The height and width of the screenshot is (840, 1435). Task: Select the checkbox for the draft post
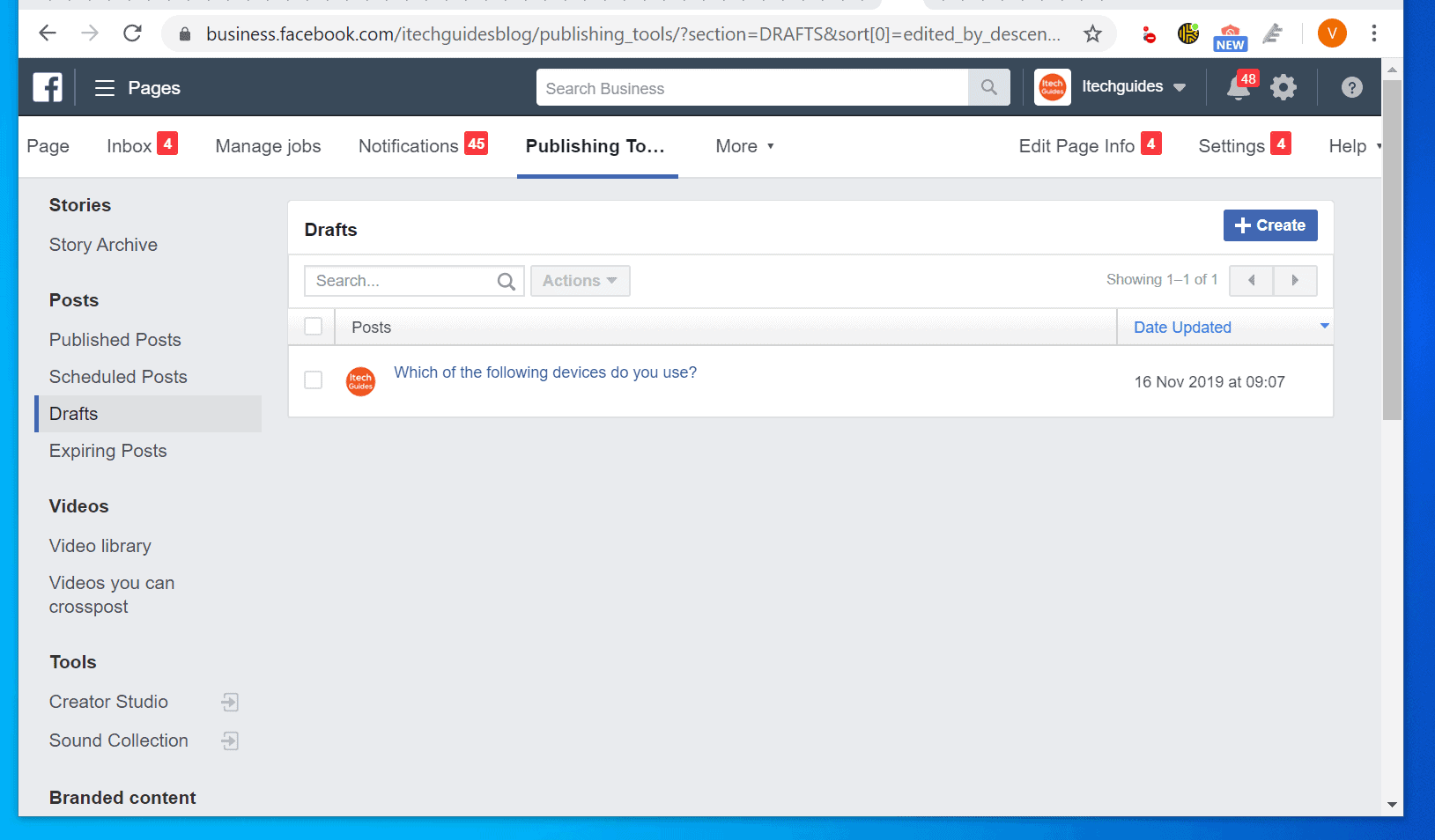click(x=313, y=379)
